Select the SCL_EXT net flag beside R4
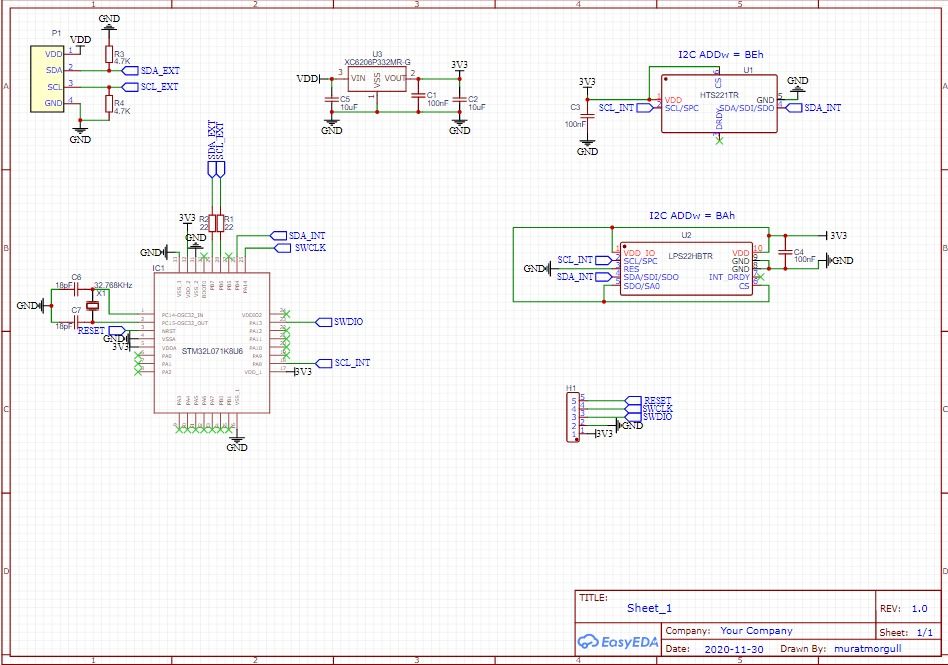 click(151, 87)
